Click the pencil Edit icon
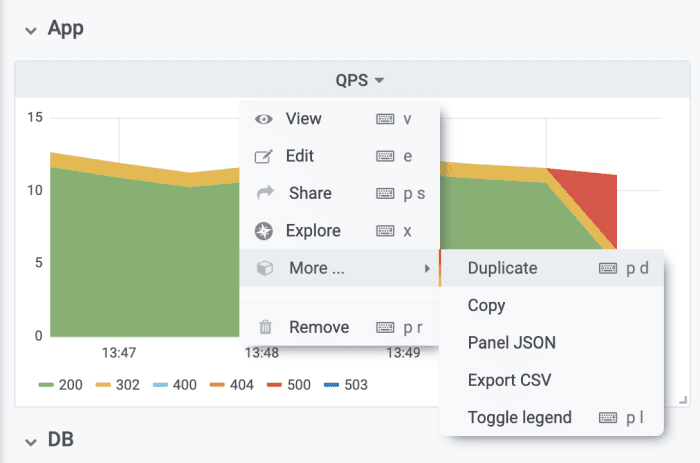The height and width of the screenshot is (463, 700). [x=264, y=156]
